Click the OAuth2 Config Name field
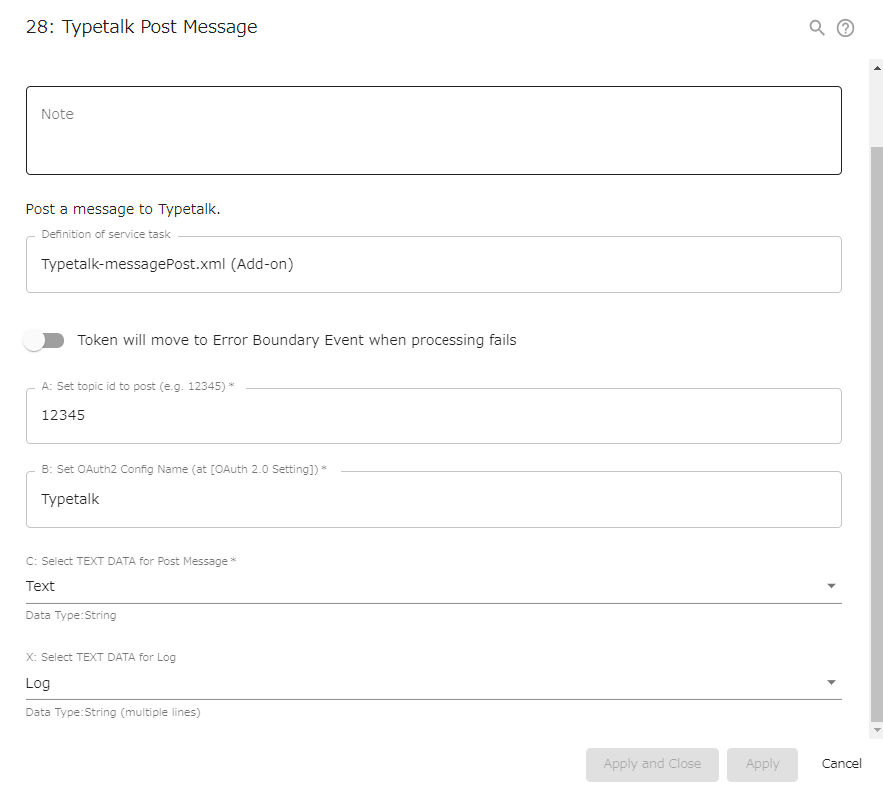 pyautogui.click(x=434, y=500)
